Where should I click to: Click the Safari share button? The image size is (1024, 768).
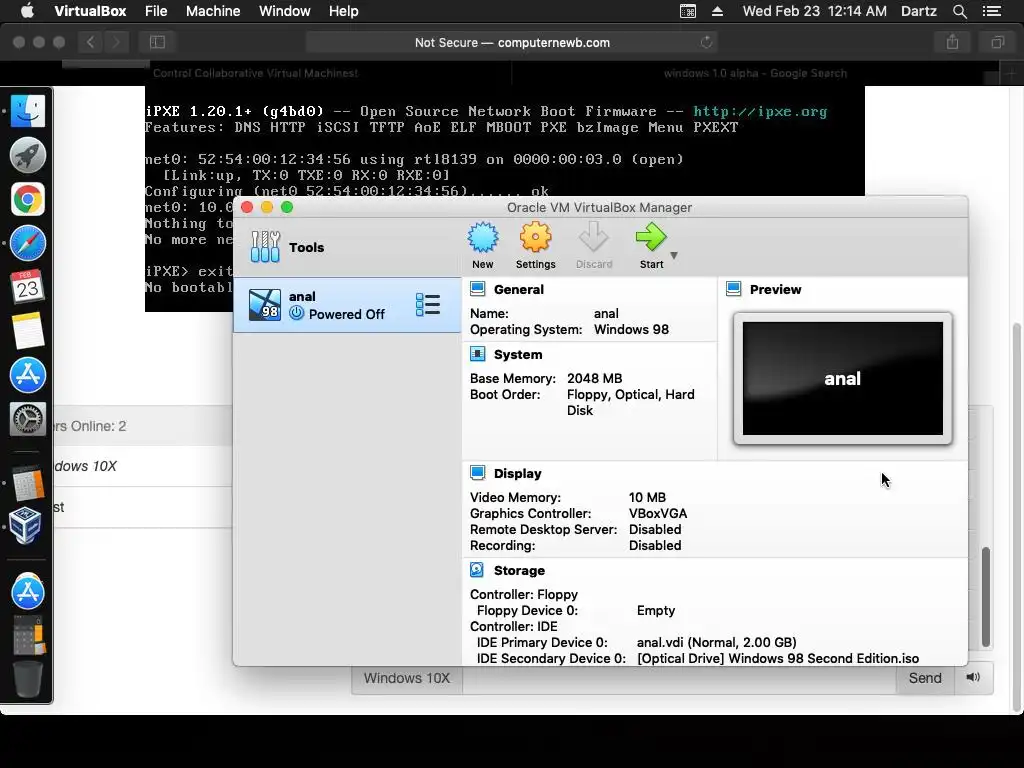click(952, 42)
